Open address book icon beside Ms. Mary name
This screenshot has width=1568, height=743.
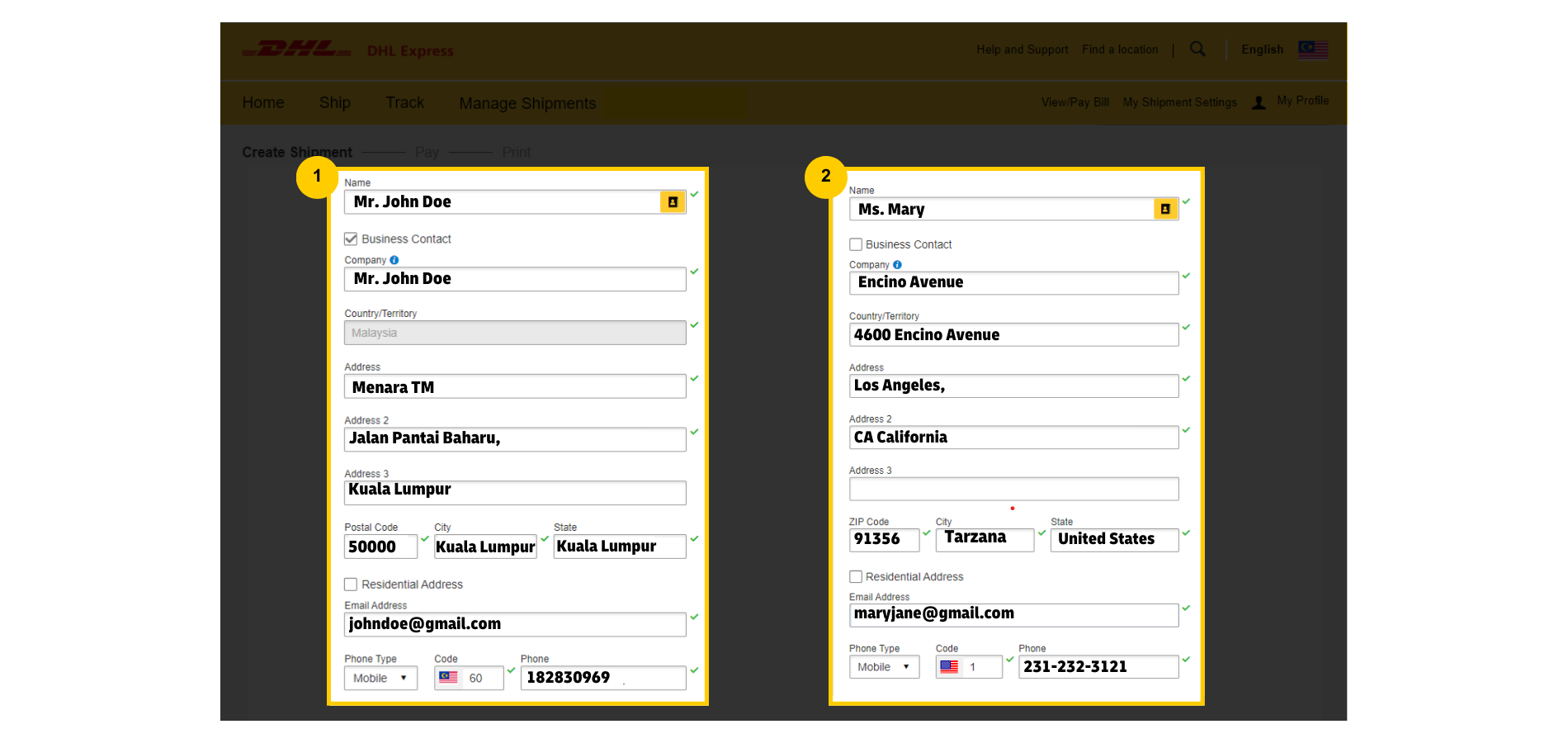1165,209
